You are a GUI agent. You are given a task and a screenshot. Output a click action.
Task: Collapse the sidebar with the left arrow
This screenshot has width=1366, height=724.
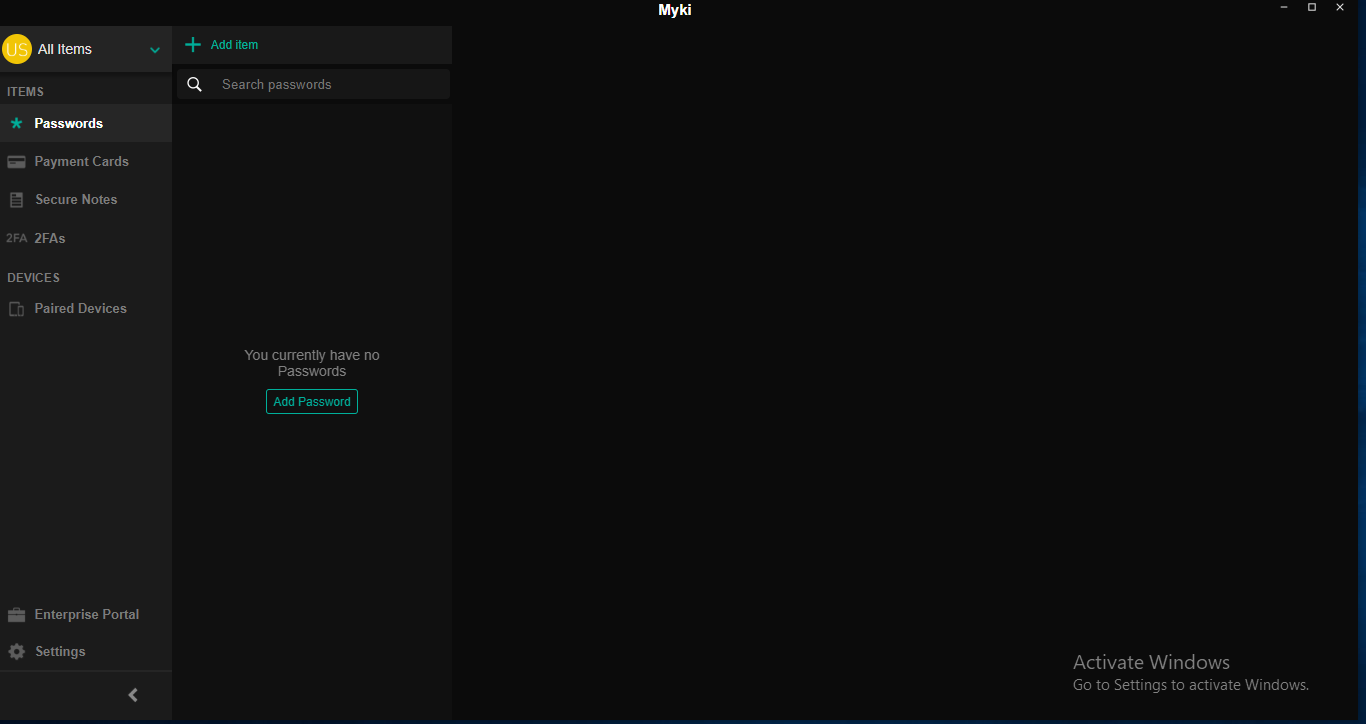133,695
